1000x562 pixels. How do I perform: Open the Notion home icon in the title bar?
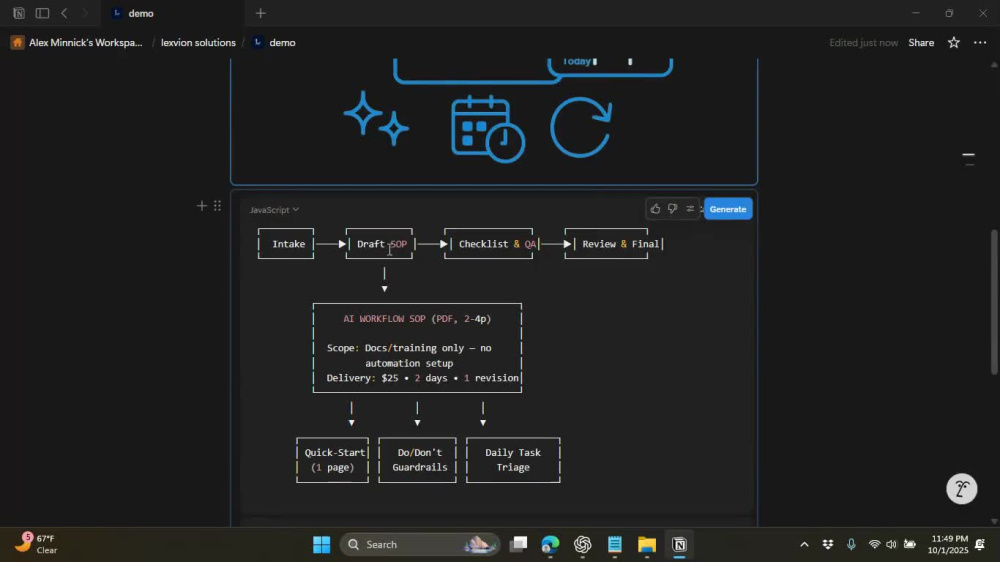[18, 13]
